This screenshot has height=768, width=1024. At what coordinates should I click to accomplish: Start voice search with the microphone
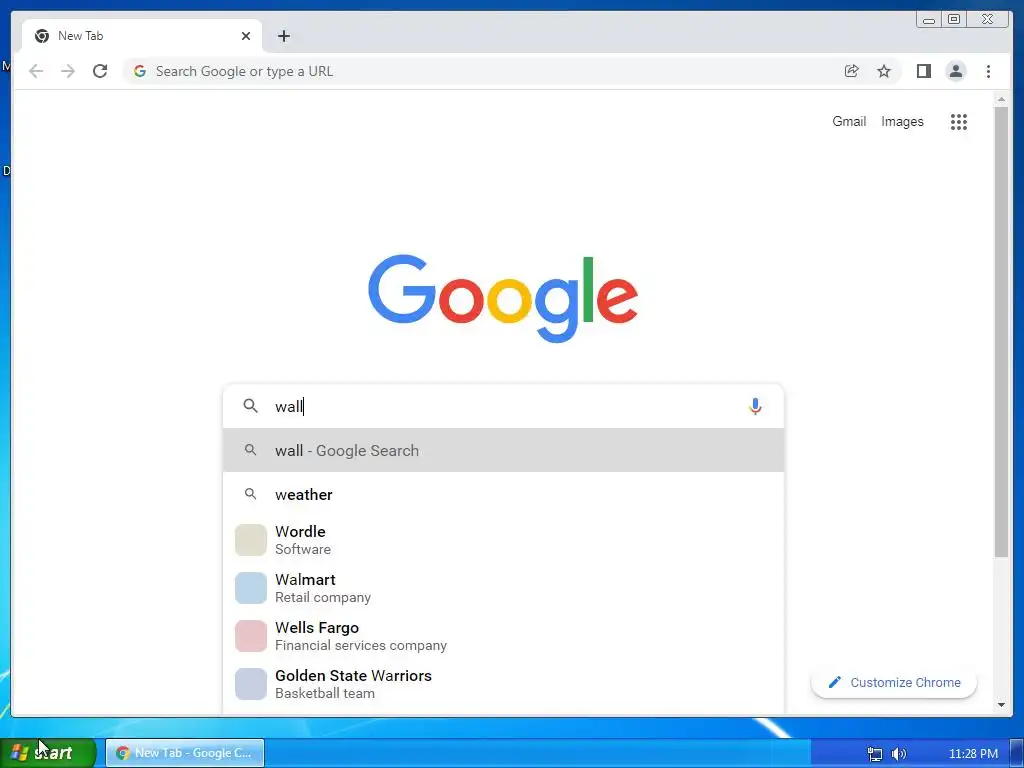coord(755,406)
